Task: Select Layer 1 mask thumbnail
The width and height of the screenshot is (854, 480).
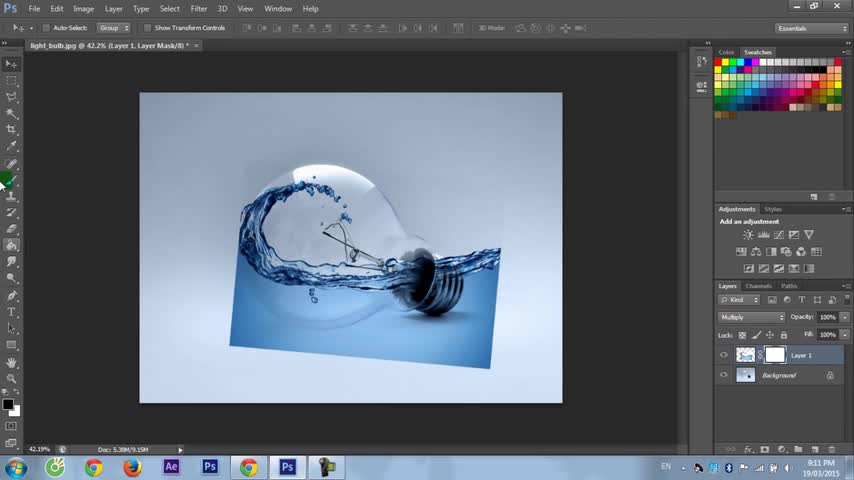Action: 775,355
